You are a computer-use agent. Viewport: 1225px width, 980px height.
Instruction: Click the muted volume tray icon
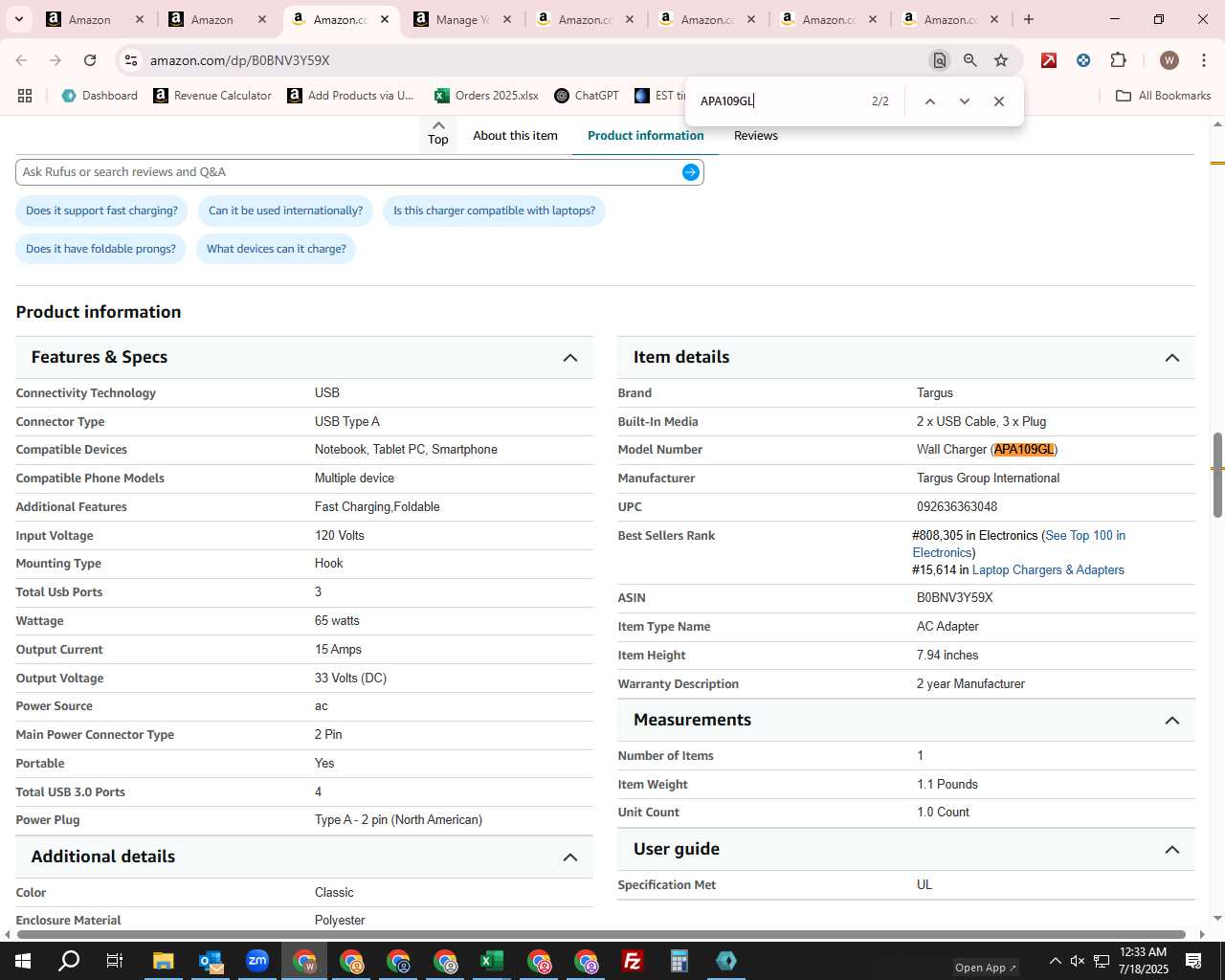[x=1078, y=961]
